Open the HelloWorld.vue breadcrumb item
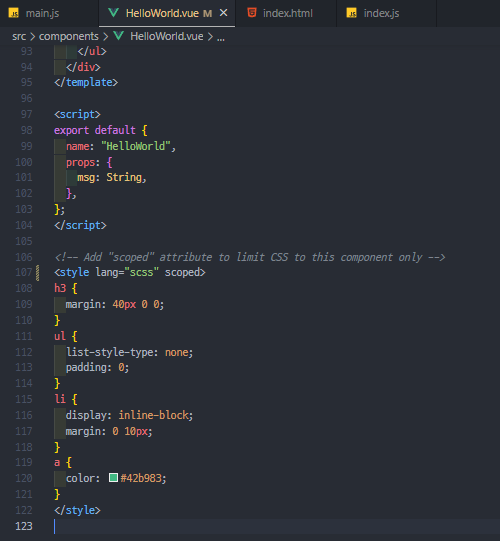This screenshot has height=541, width=500. pos(167,36)
